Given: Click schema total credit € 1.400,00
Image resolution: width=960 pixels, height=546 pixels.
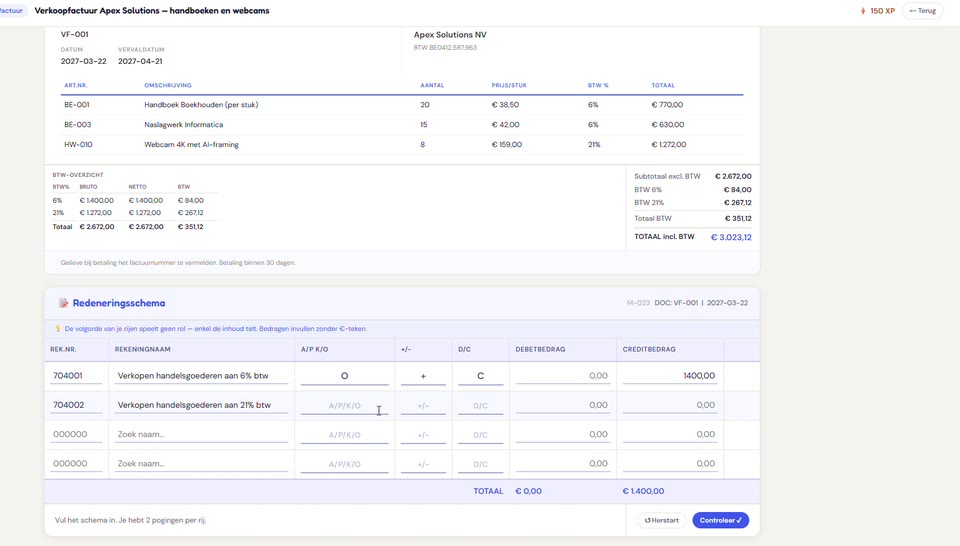Looking at the screenshot, I should [643, 491].
